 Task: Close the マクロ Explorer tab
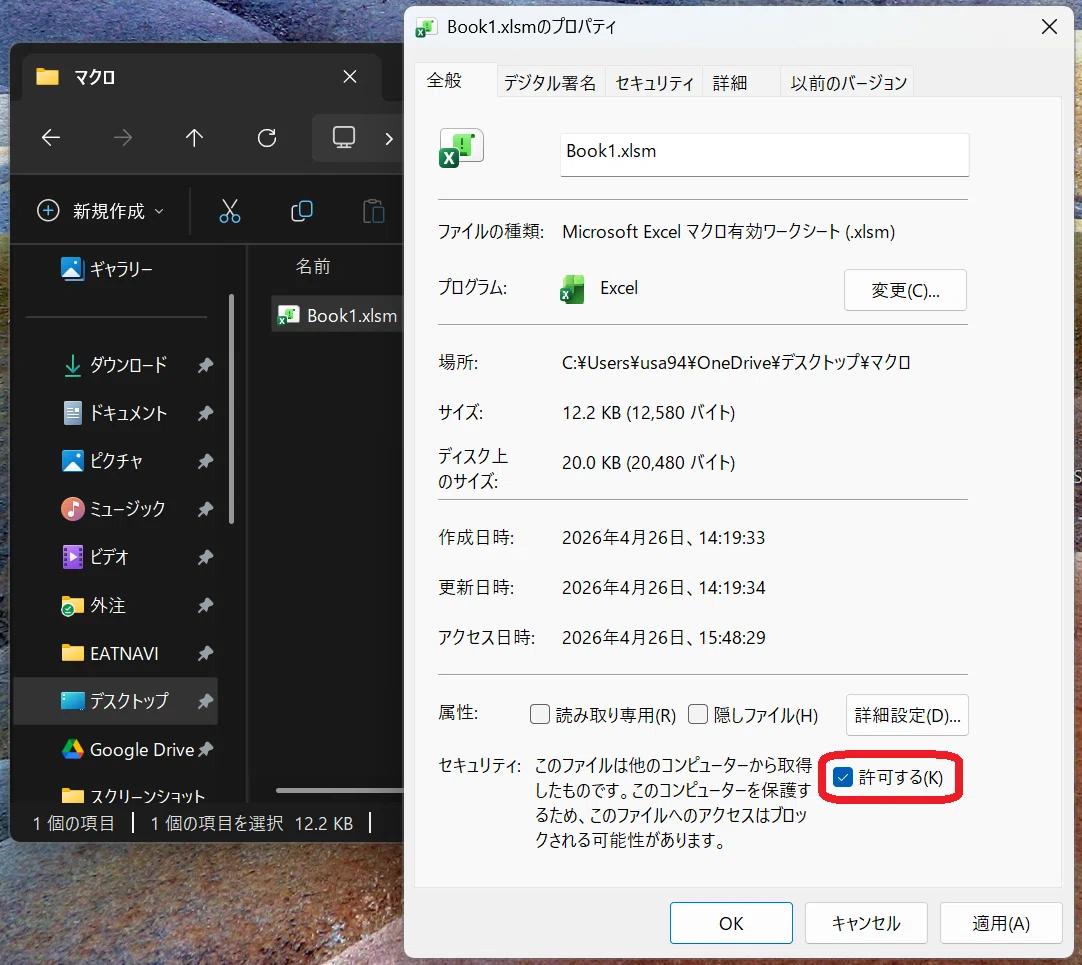pyautogui.click(x=350, y=77)
